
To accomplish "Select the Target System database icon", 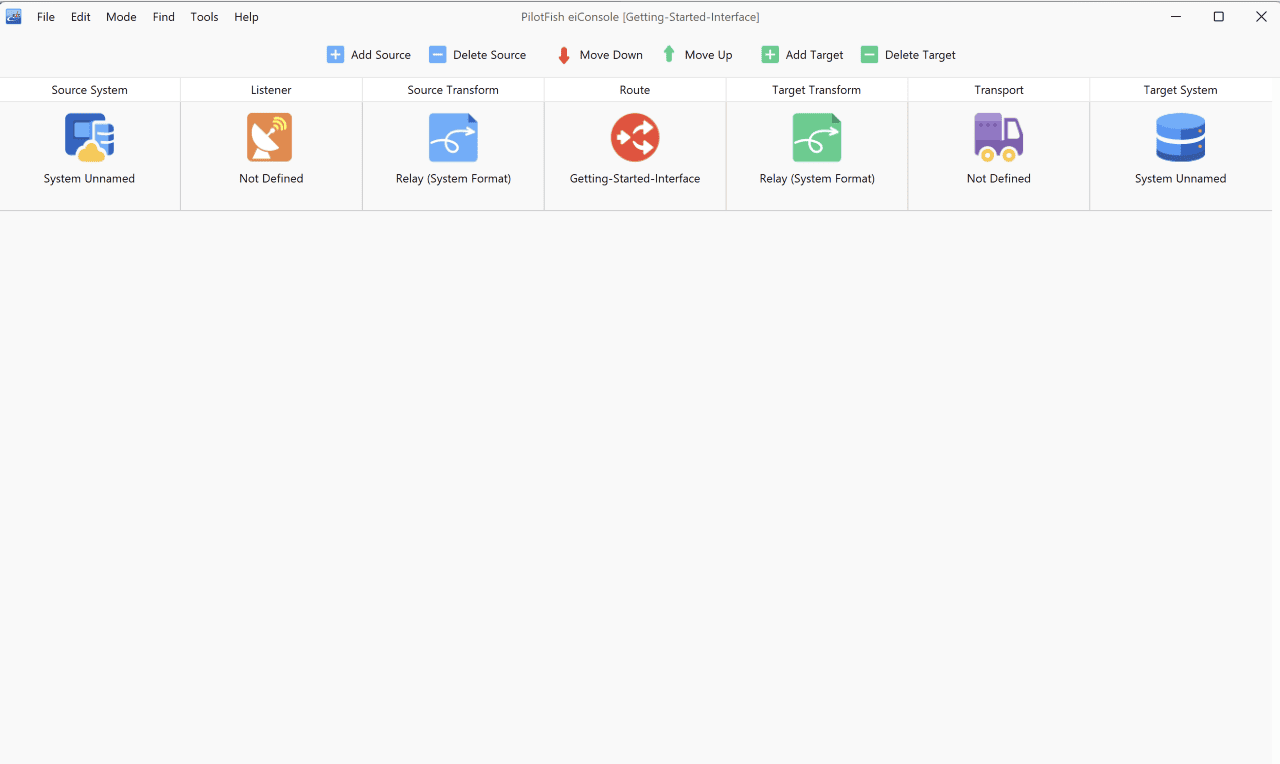I will pos(1180,137).
